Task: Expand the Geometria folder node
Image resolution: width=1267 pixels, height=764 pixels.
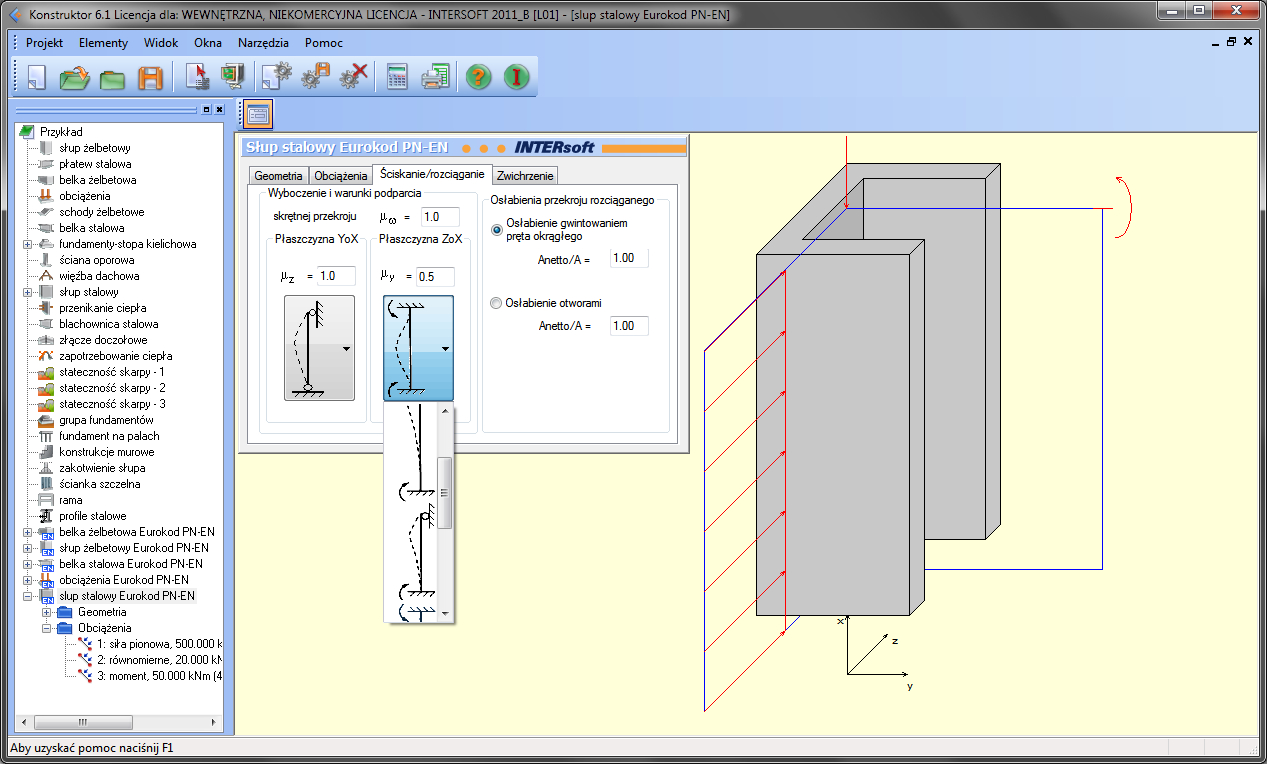Action: 46,612
